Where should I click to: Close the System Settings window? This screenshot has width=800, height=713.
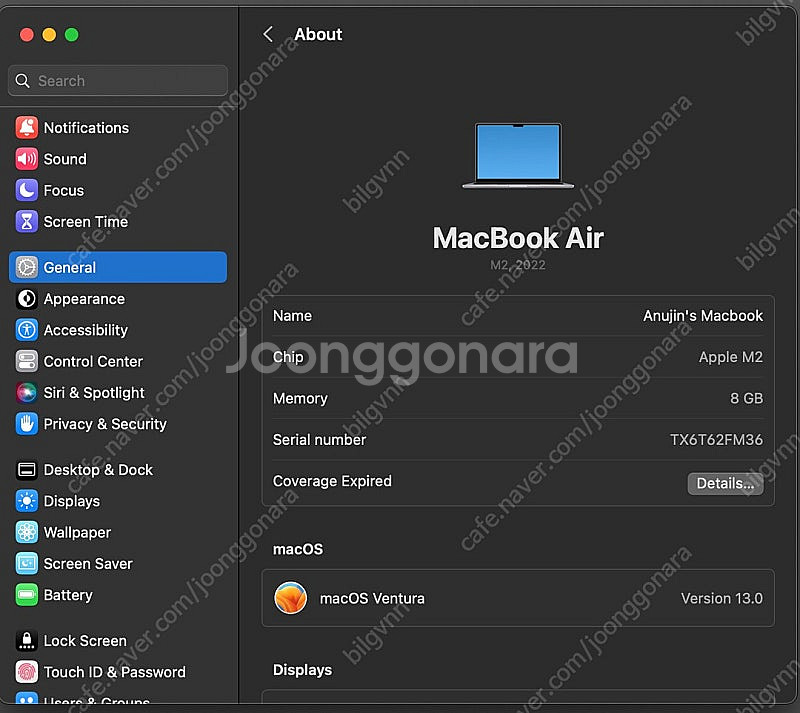tap(27, 35)
